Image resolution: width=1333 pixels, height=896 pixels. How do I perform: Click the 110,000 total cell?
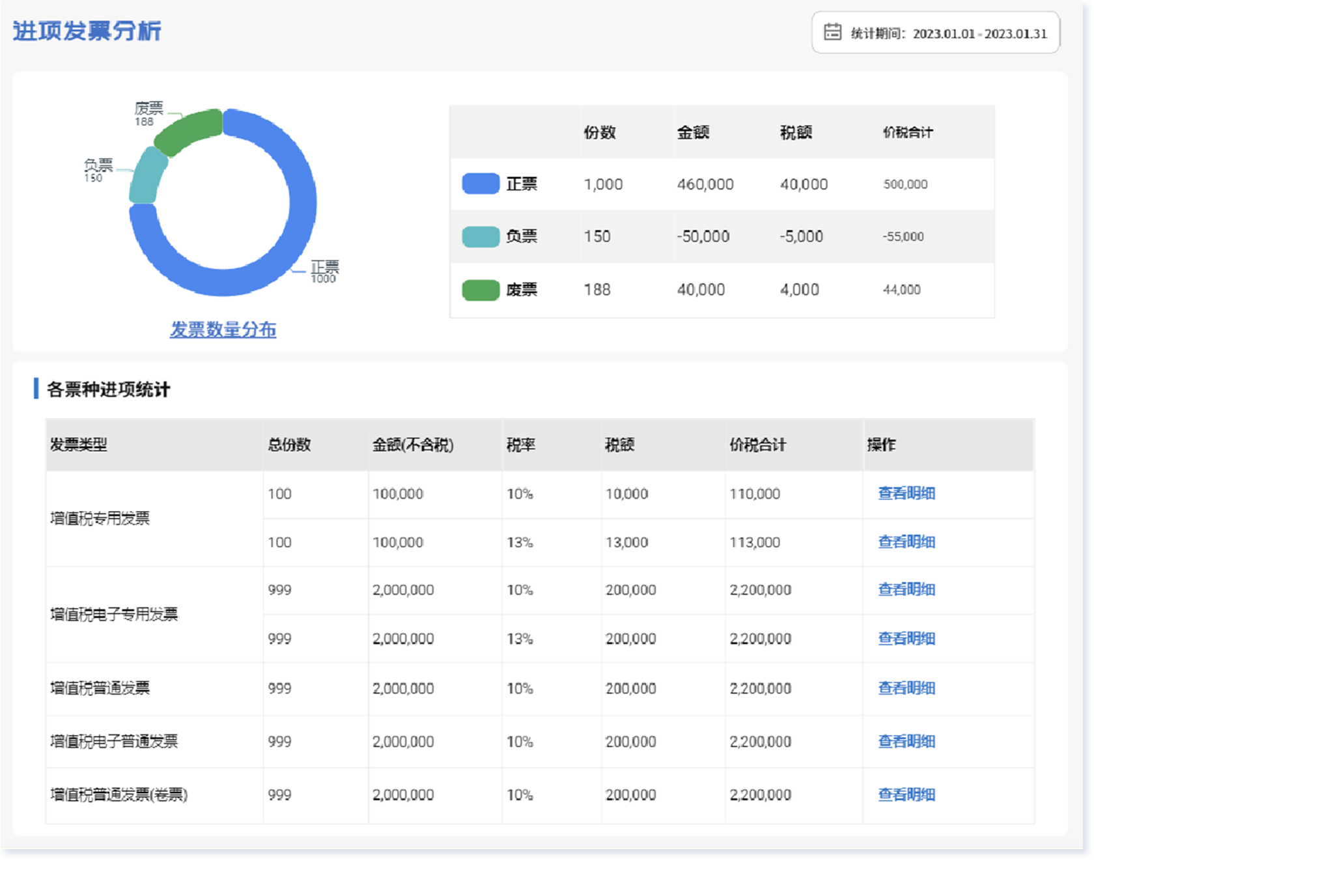(755, 494)
